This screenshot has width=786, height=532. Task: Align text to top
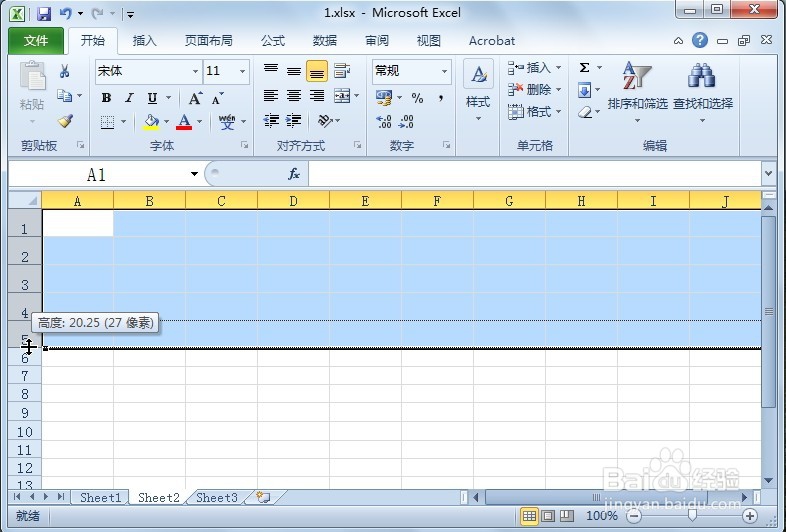(x=271, y=71)
